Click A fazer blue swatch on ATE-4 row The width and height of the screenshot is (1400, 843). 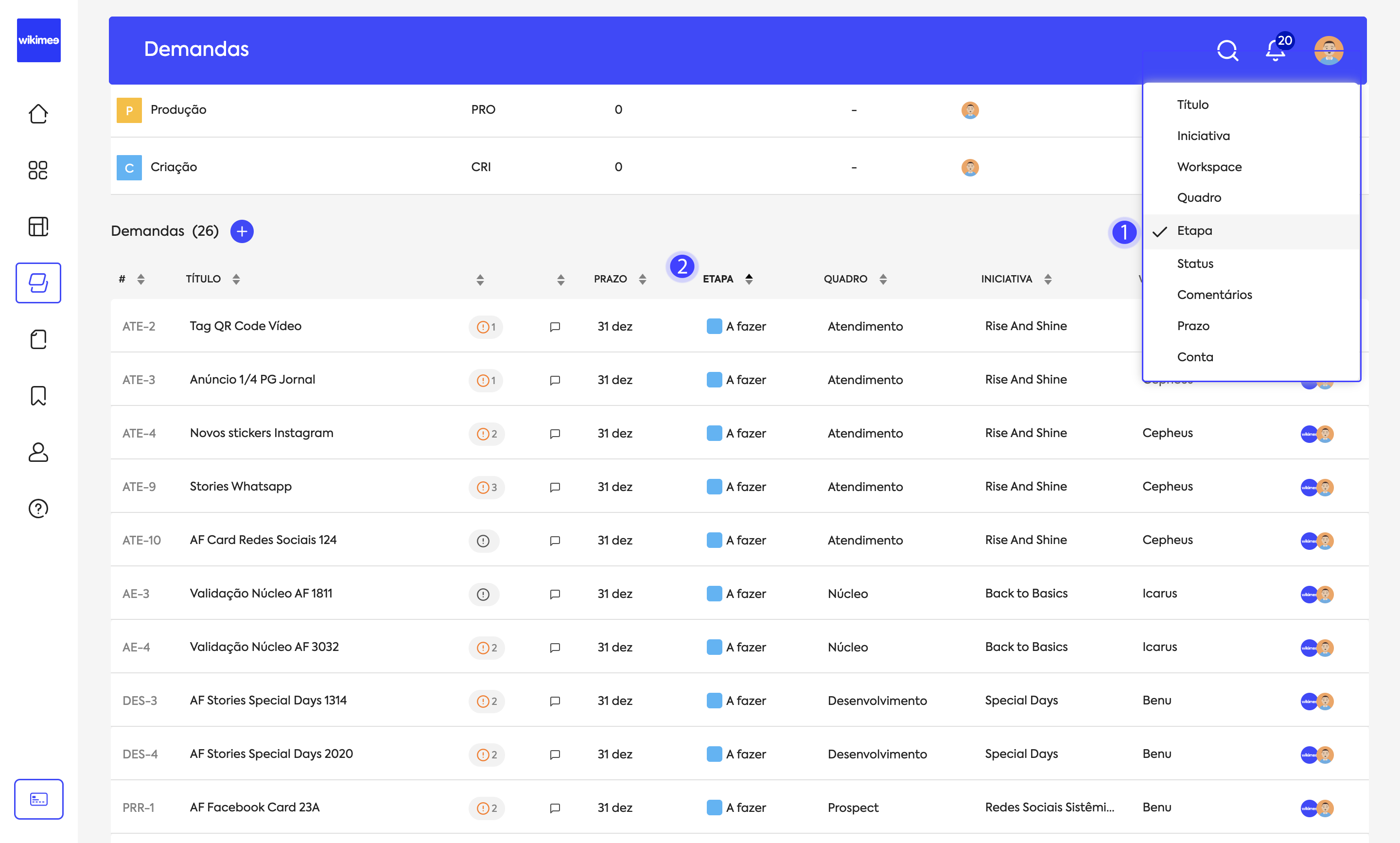point(714,434)
